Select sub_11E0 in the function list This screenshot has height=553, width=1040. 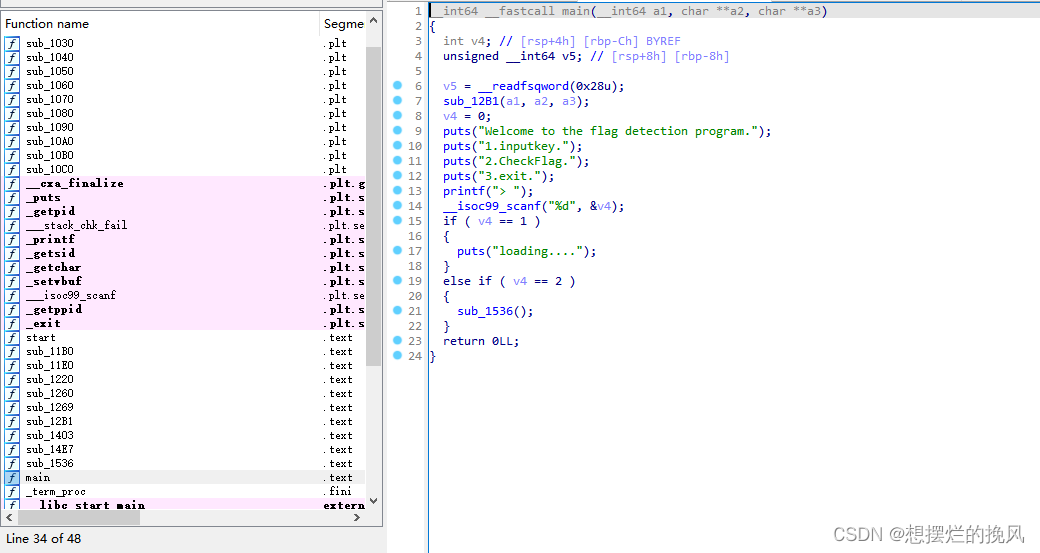pos(50,365)
